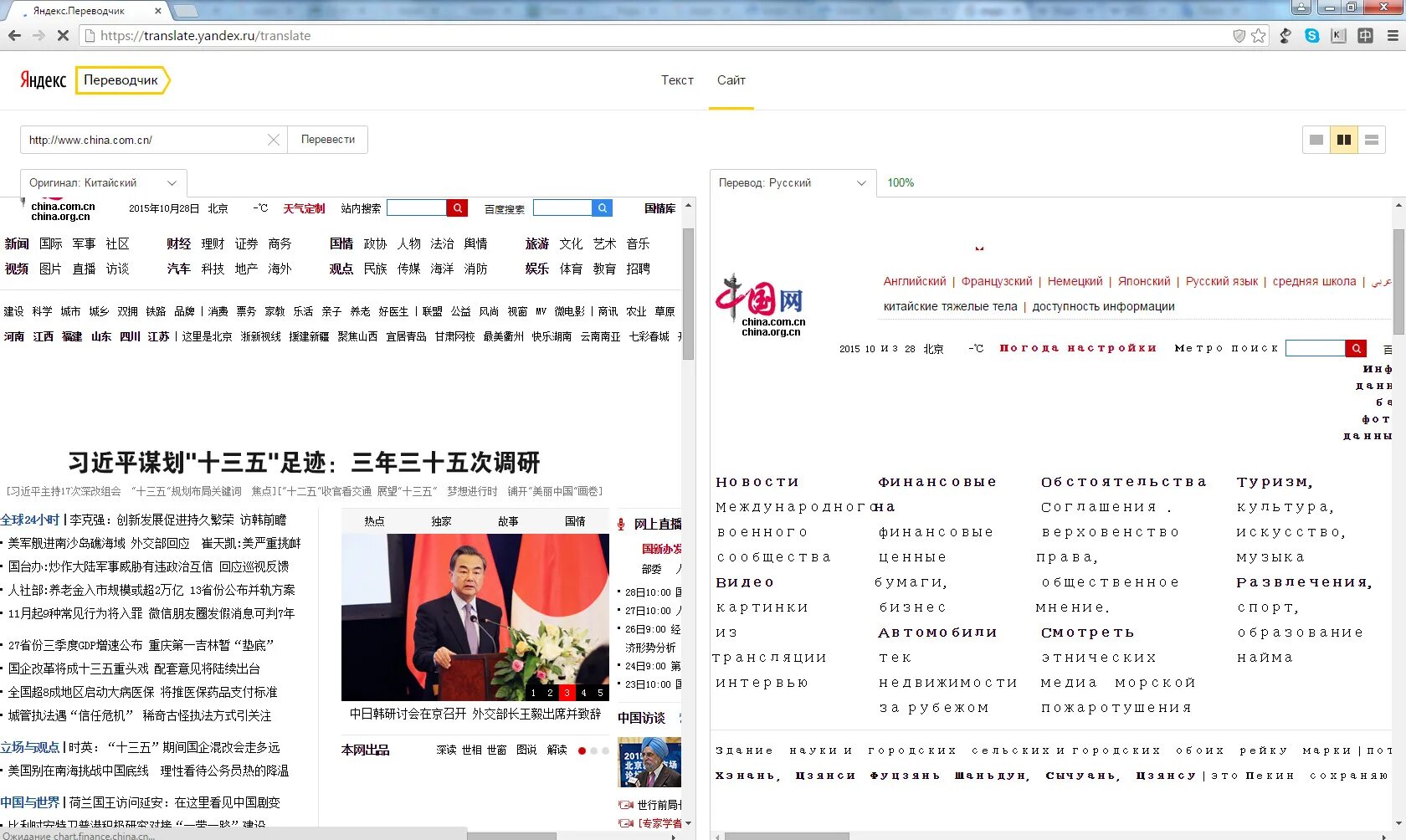Close the Яндекс.Переводчик browser tab
This screenshot has width=1406, height=840.
click(x=158, y=11)
